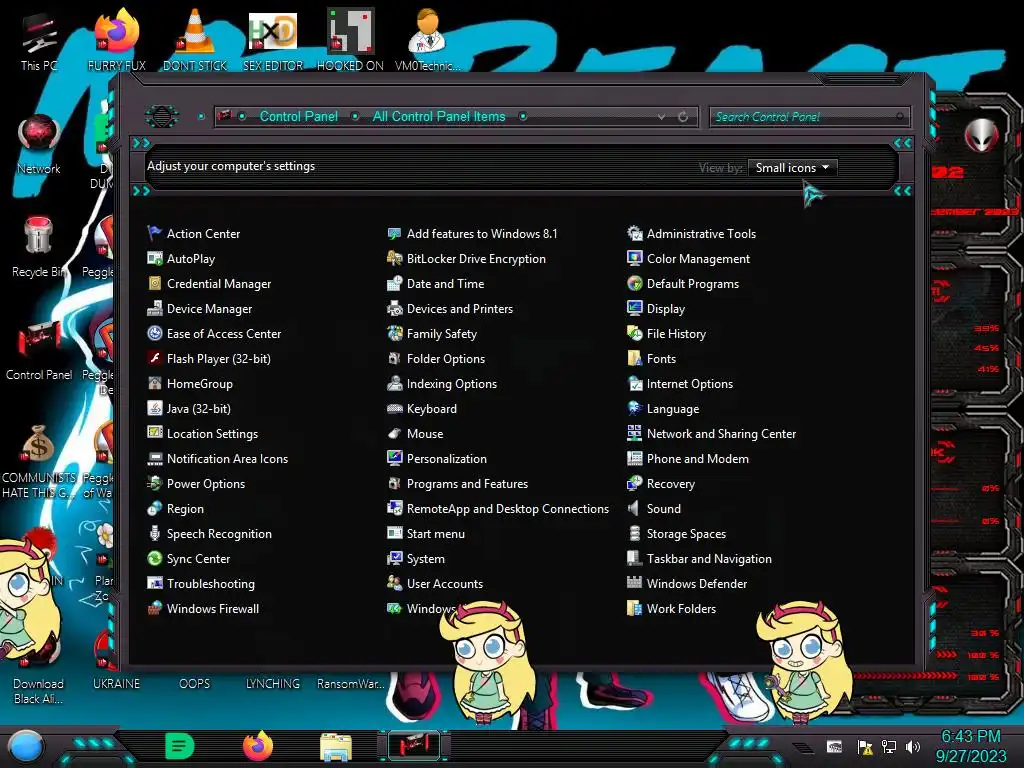Open Device Manager icon
The image size is (1024, 768).
pyautogui.click(x=155, y=308)
